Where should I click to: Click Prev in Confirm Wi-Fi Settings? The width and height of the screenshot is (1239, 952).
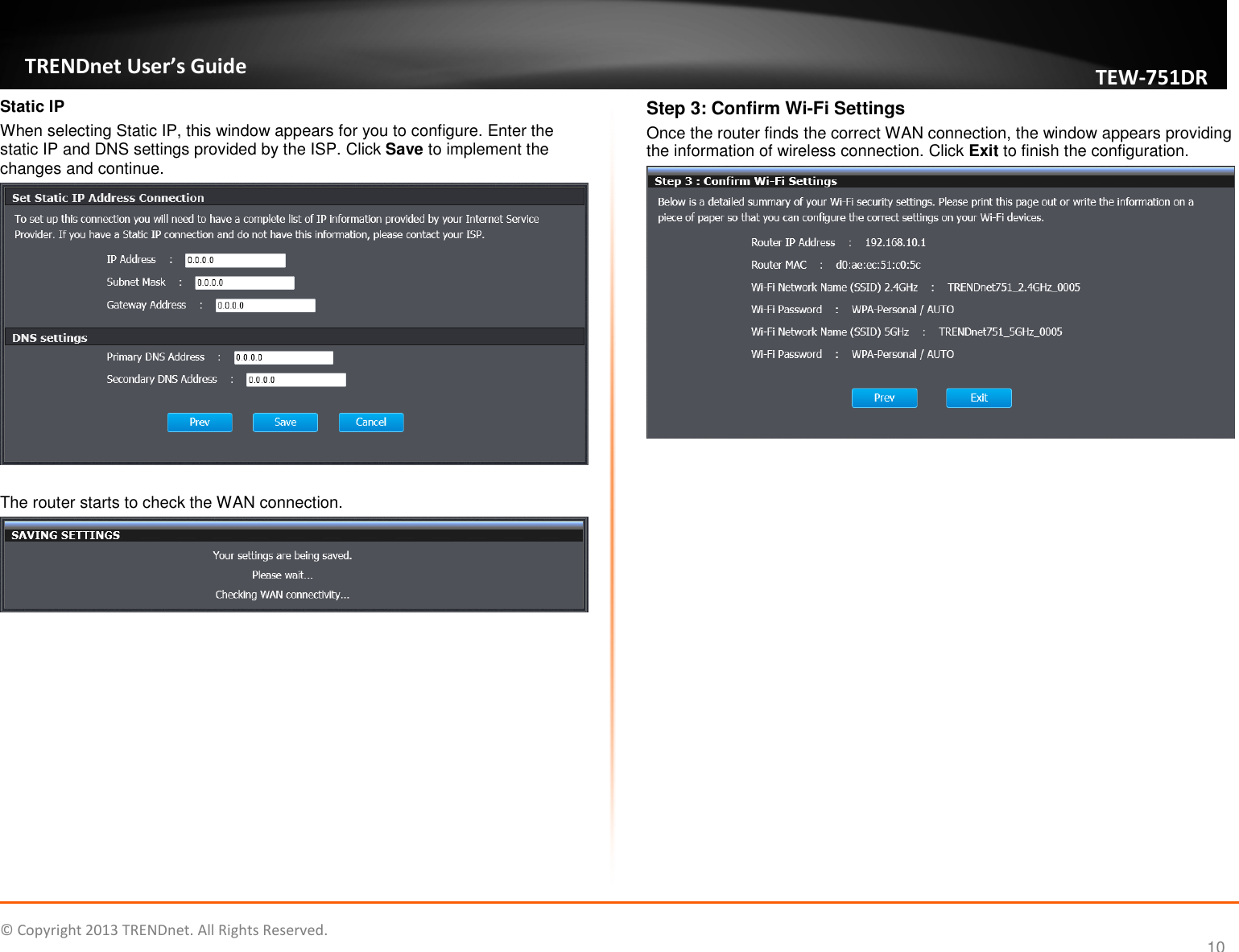click(x=884, y=398)
